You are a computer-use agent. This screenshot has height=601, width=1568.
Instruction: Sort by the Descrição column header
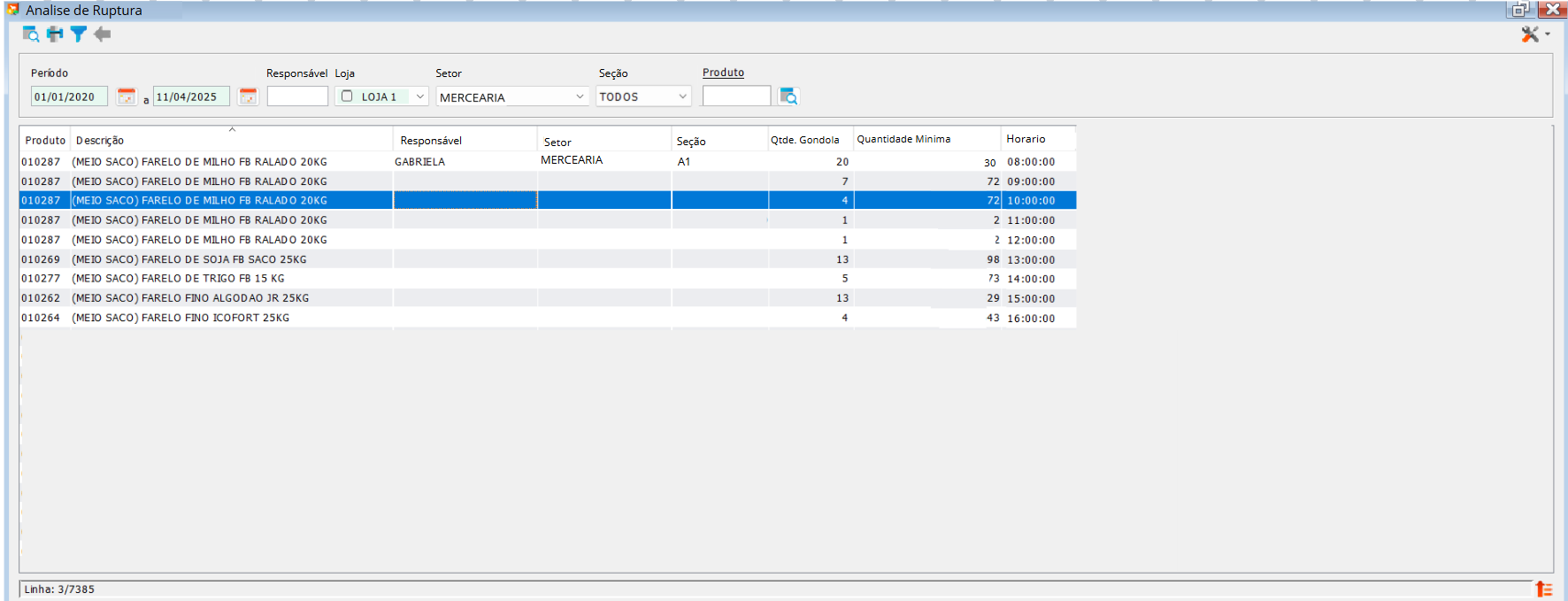pyautogui.click(x=100, y=141)
